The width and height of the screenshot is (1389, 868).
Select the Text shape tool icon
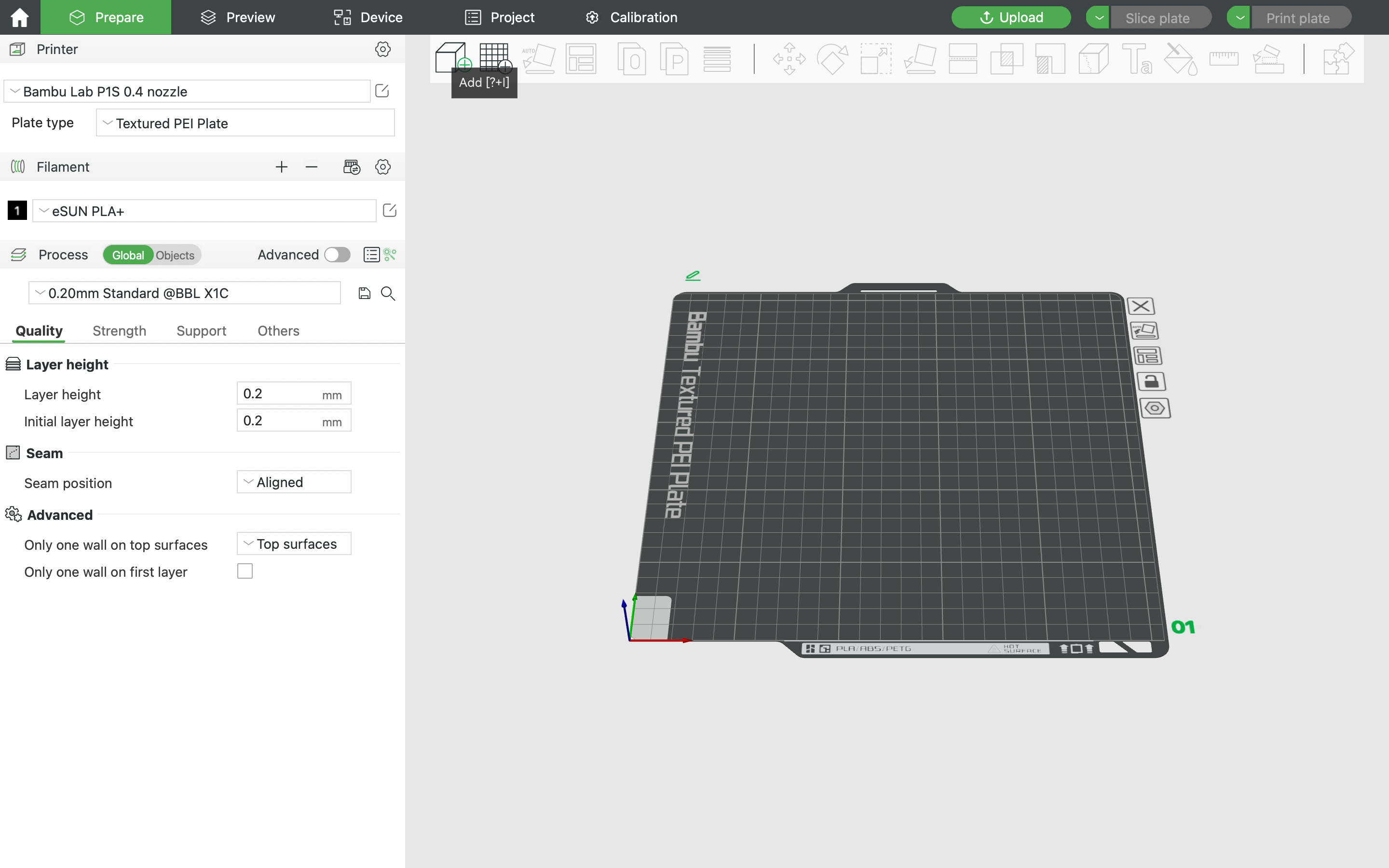[1136, 58]
